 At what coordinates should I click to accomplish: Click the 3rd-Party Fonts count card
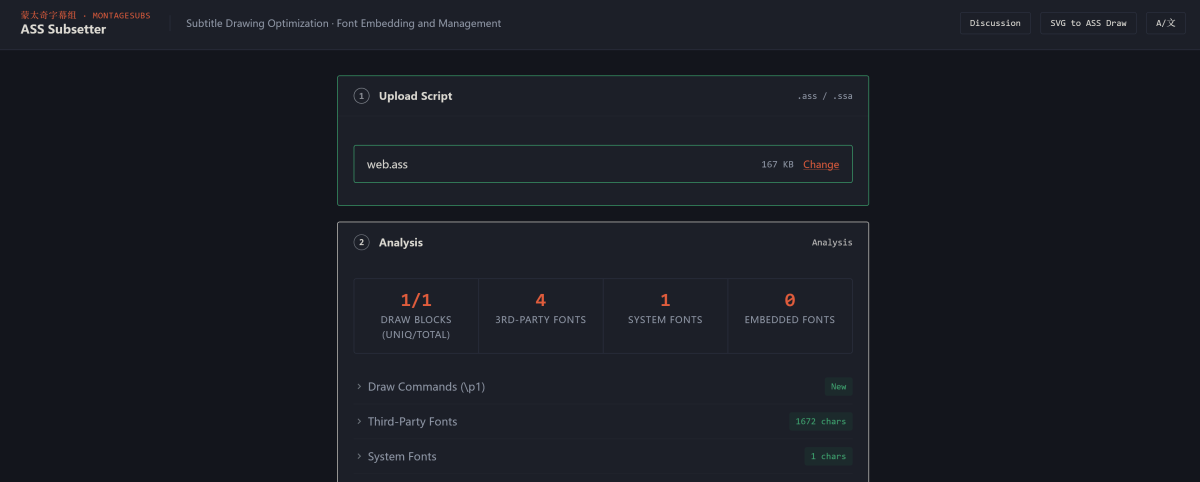[x=540, y=316]
